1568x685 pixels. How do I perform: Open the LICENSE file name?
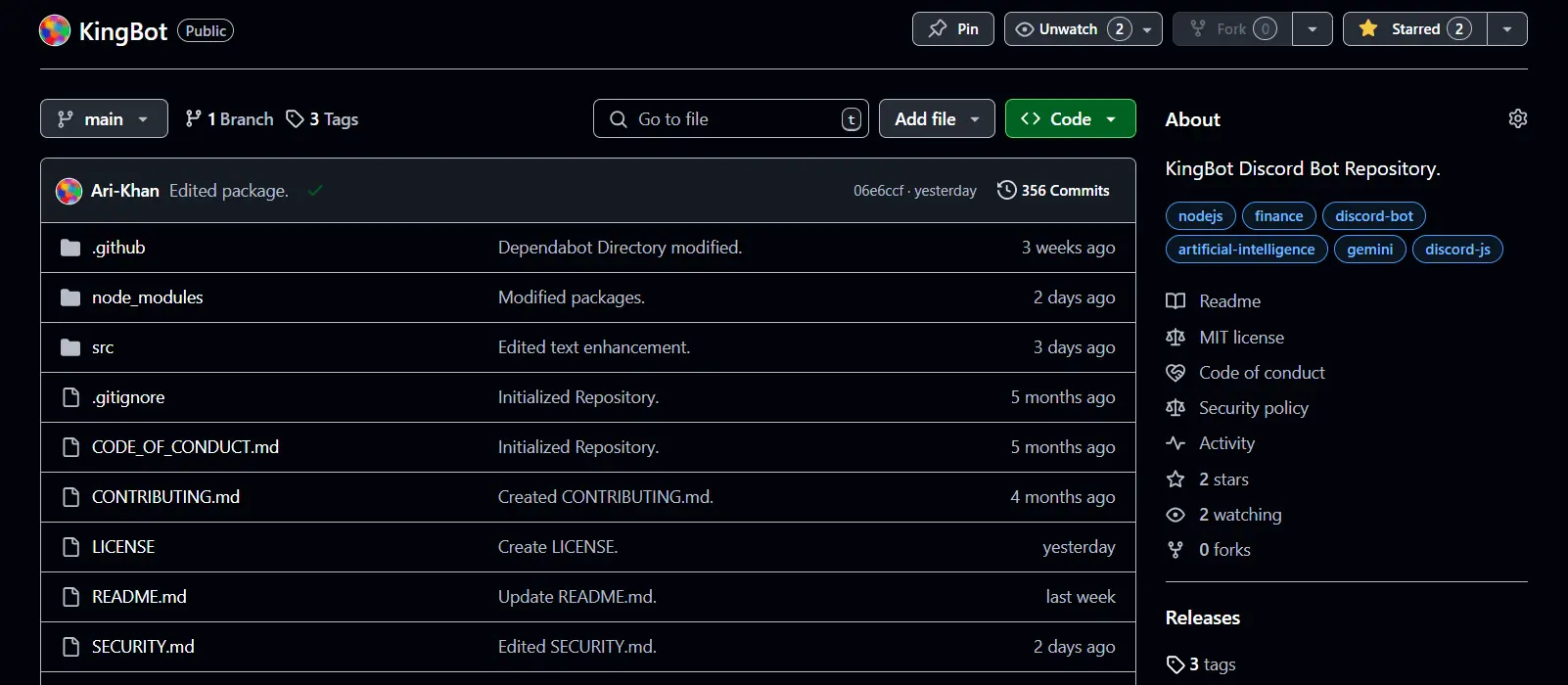[x=123, y=547]
